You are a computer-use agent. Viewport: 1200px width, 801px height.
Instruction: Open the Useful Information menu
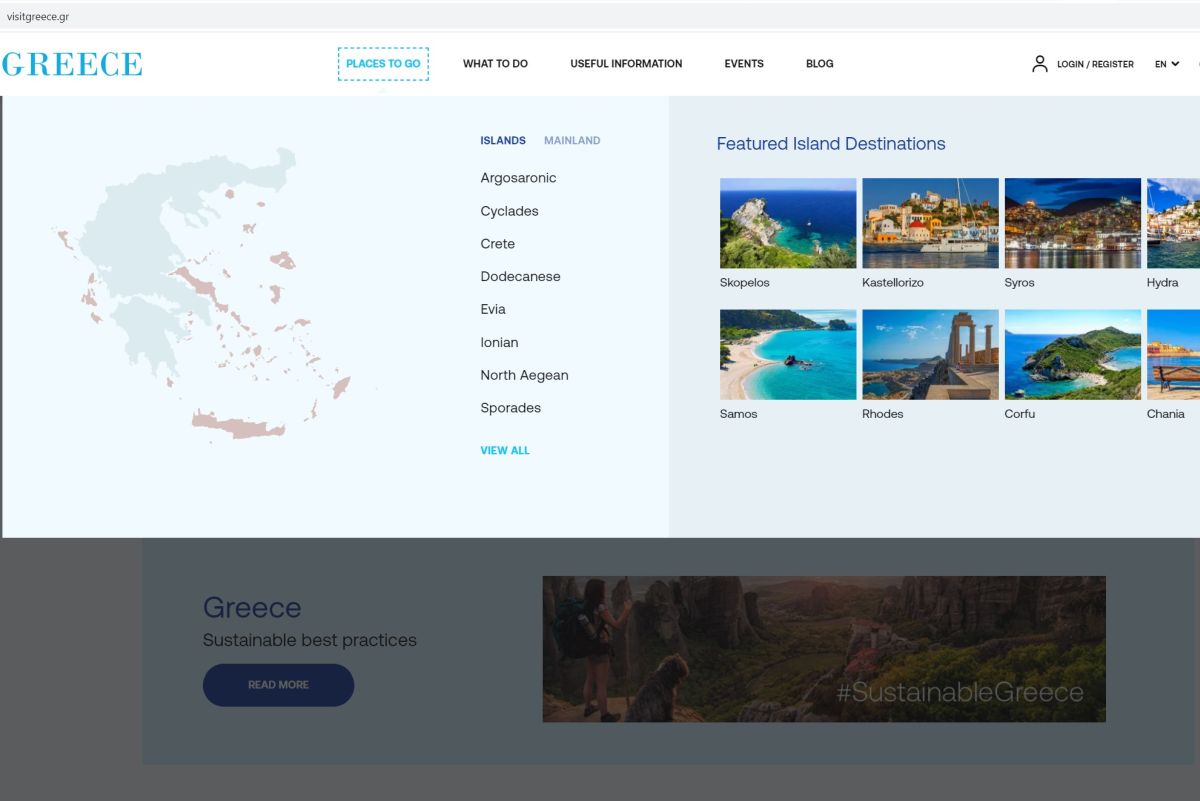626,64
